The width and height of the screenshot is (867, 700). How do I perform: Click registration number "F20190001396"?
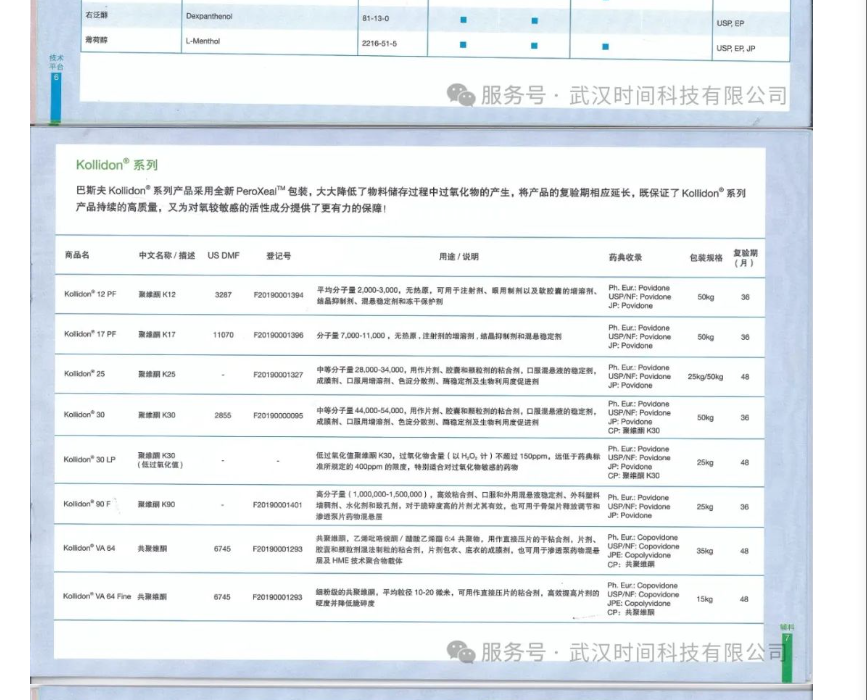click(279, 335)
